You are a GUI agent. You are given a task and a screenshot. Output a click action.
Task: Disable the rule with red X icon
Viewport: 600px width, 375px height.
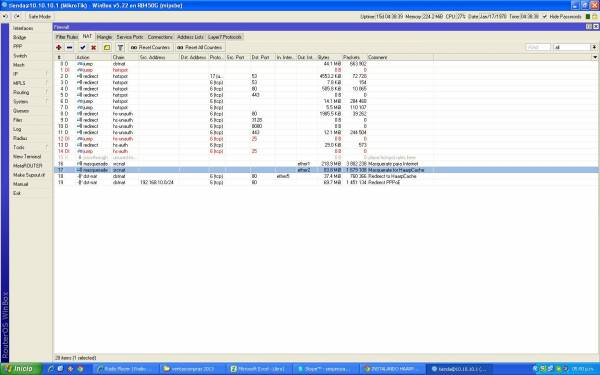[x=93, y=47]
